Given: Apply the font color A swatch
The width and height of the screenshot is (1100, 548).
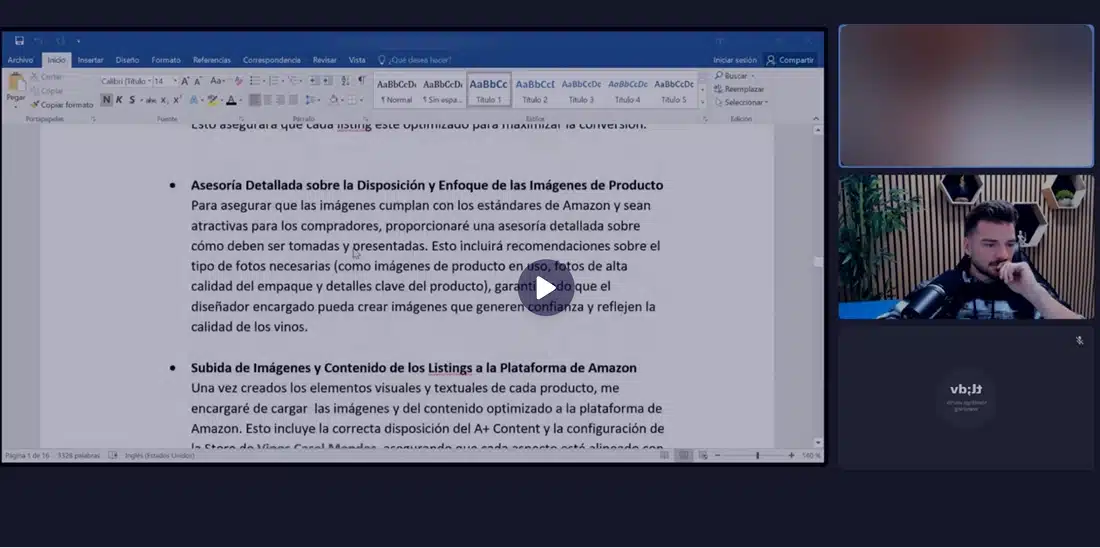Looking at the screenshot, I should [231, 100].
